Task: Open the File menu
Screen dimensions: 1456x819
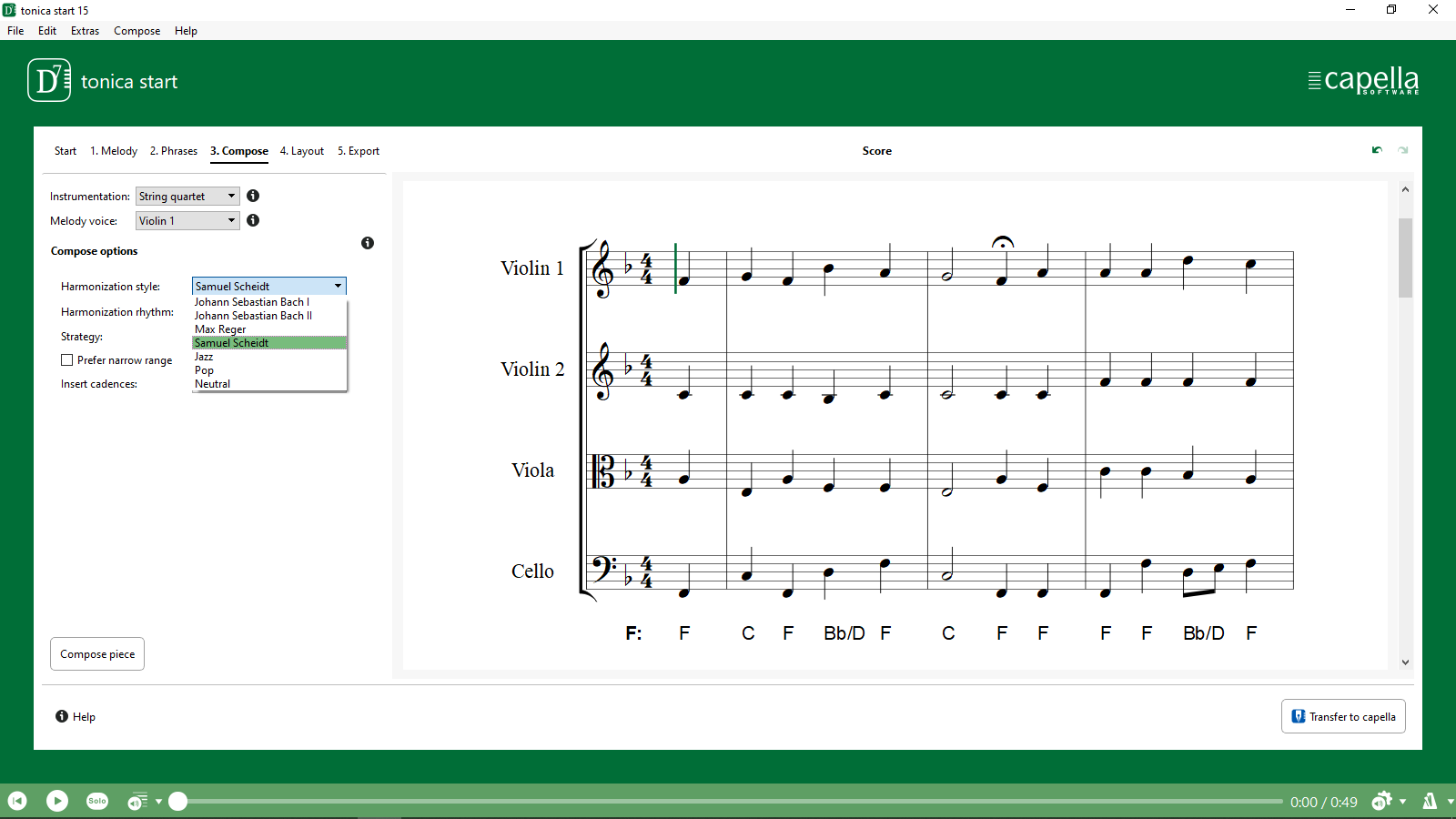Action: click(x=15, y=31)
